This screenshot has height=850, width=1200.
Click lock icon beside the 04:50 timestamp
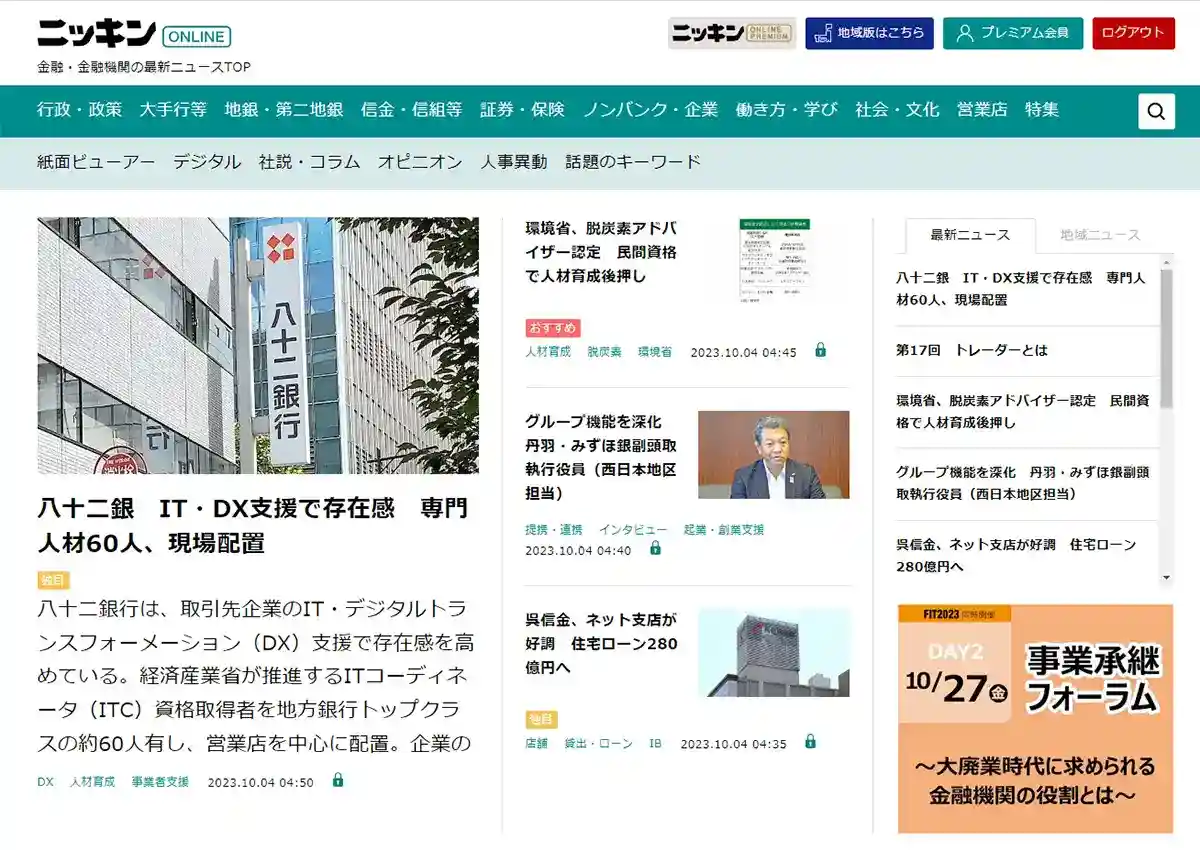tap(338, 780)
